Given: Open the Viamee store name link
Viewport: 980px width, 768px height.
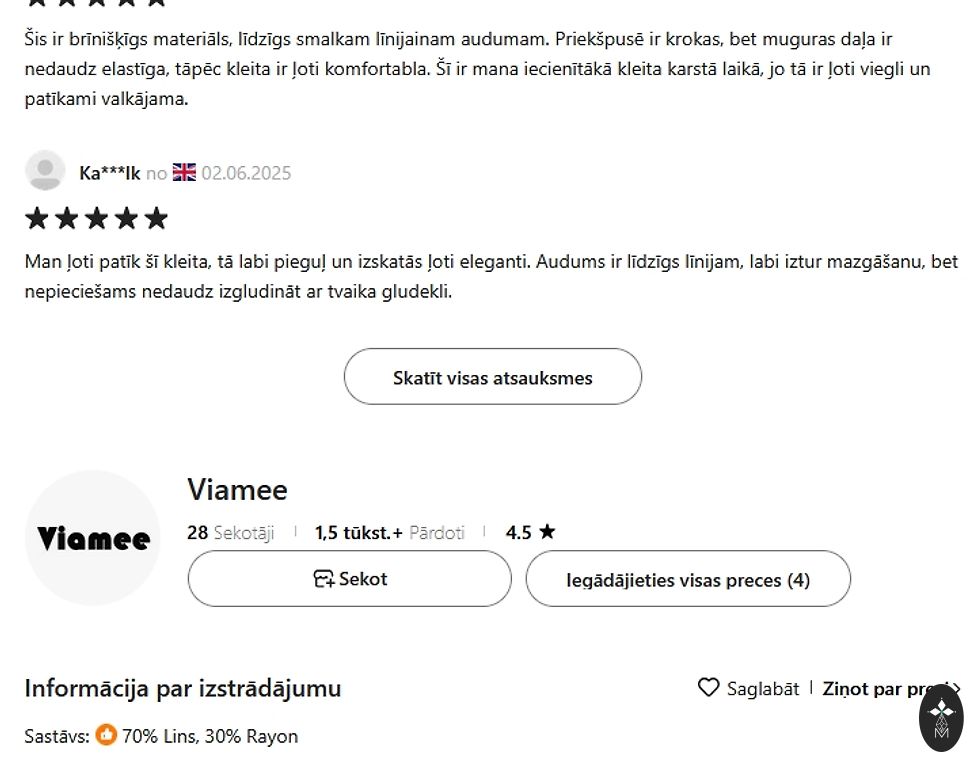Looking at the screenshot, I should 237,490.
